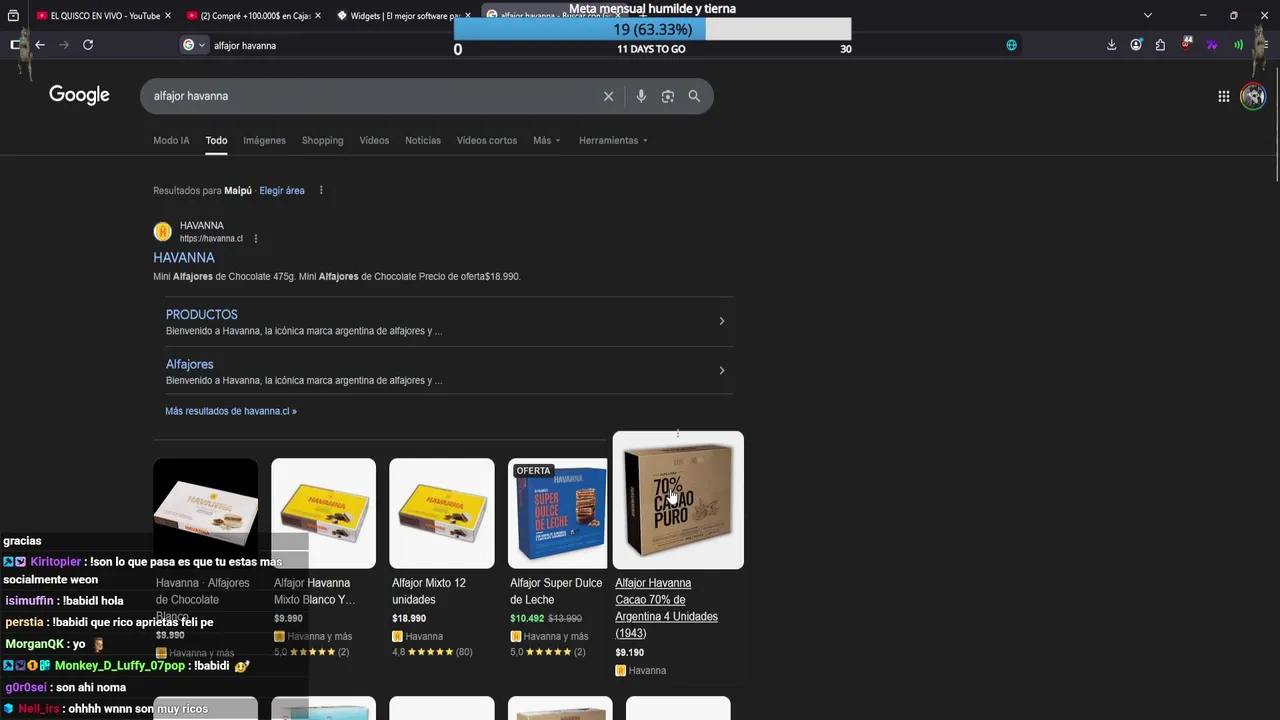
Task: Open the Firefox downloads panel
Action: [1111, 45]
